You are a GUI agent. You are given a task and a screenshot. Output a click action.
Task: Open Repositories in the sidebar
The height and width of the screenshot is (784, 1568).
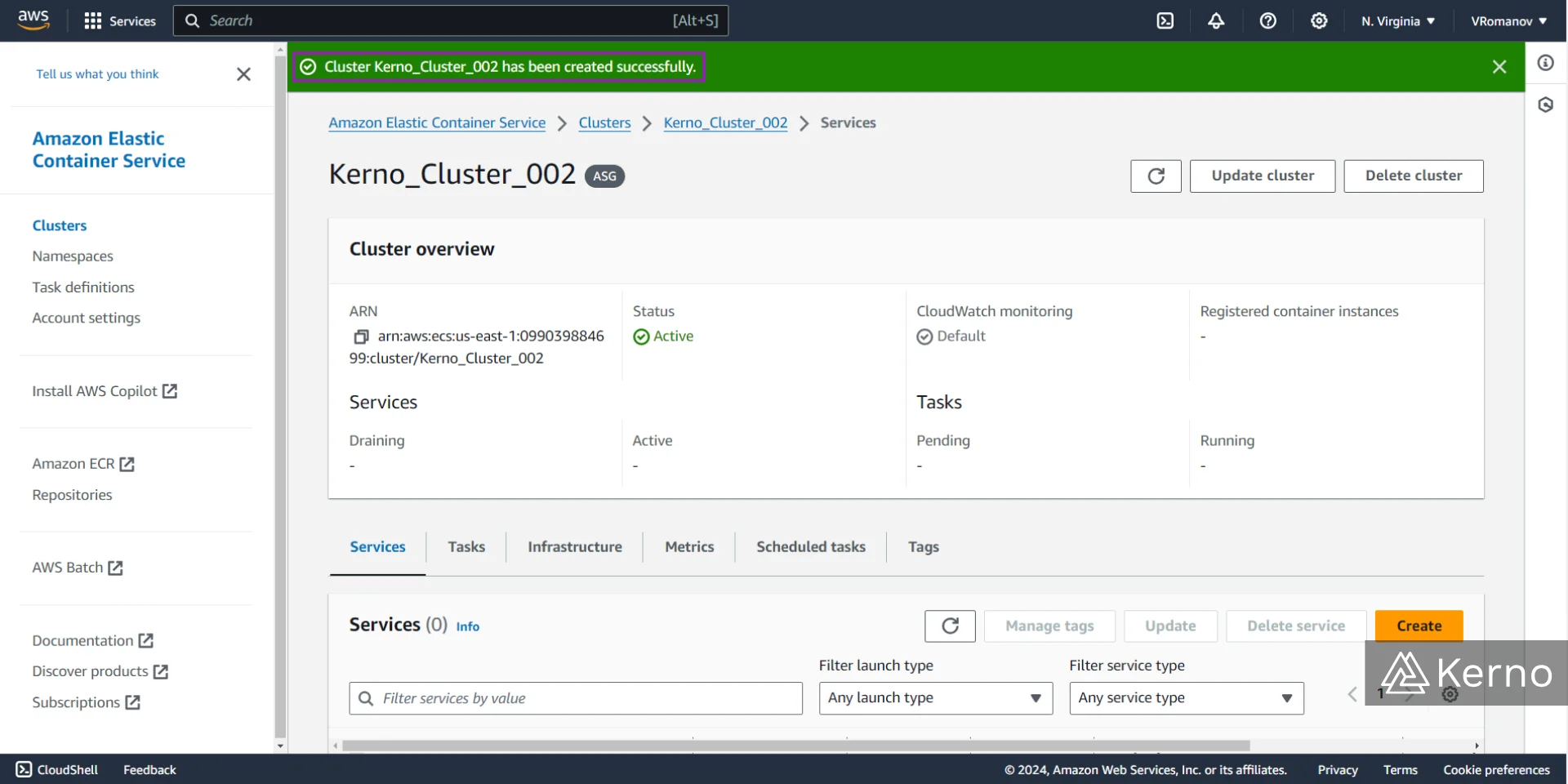(72, 495)
